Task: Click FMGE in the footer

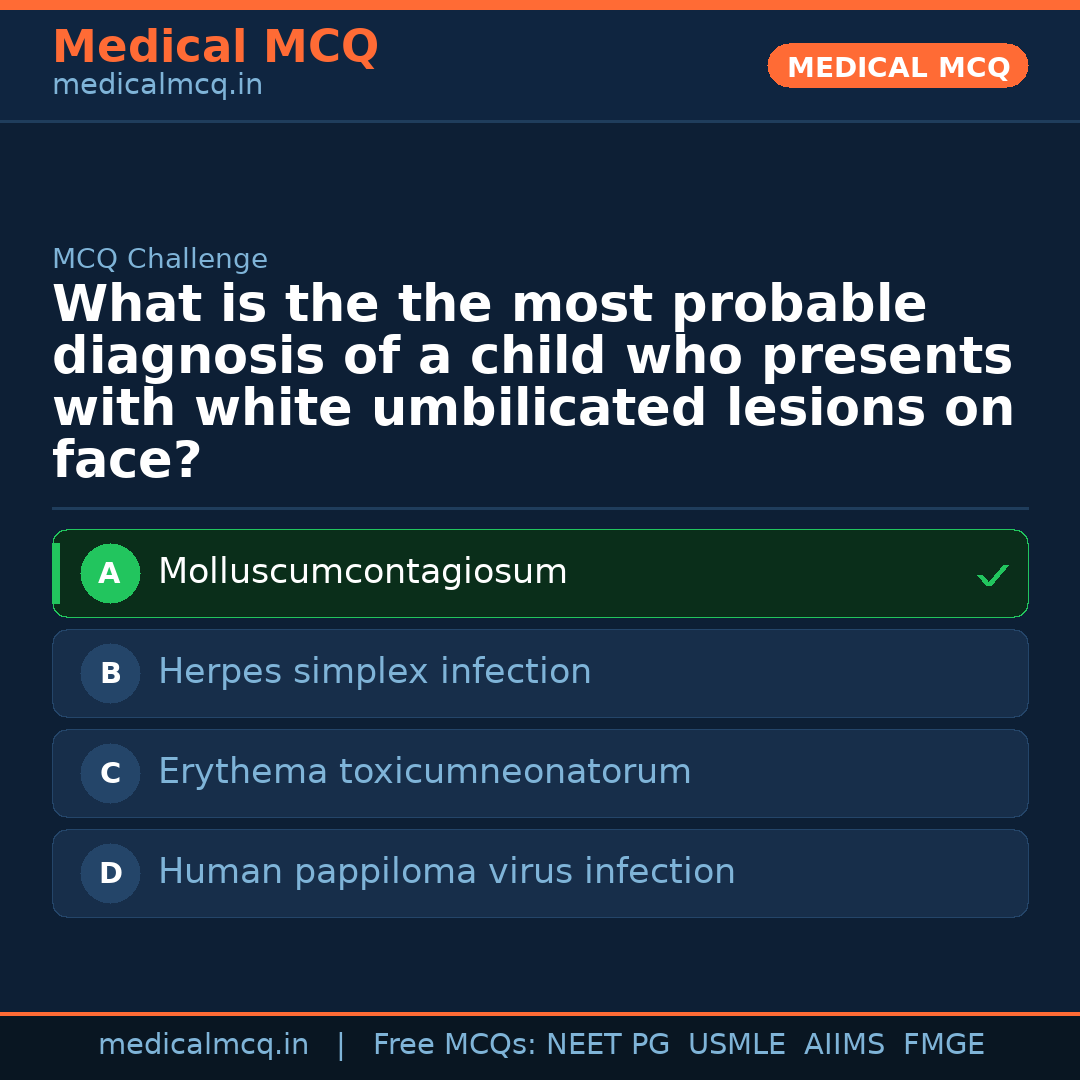Action: coord(943,1045)
